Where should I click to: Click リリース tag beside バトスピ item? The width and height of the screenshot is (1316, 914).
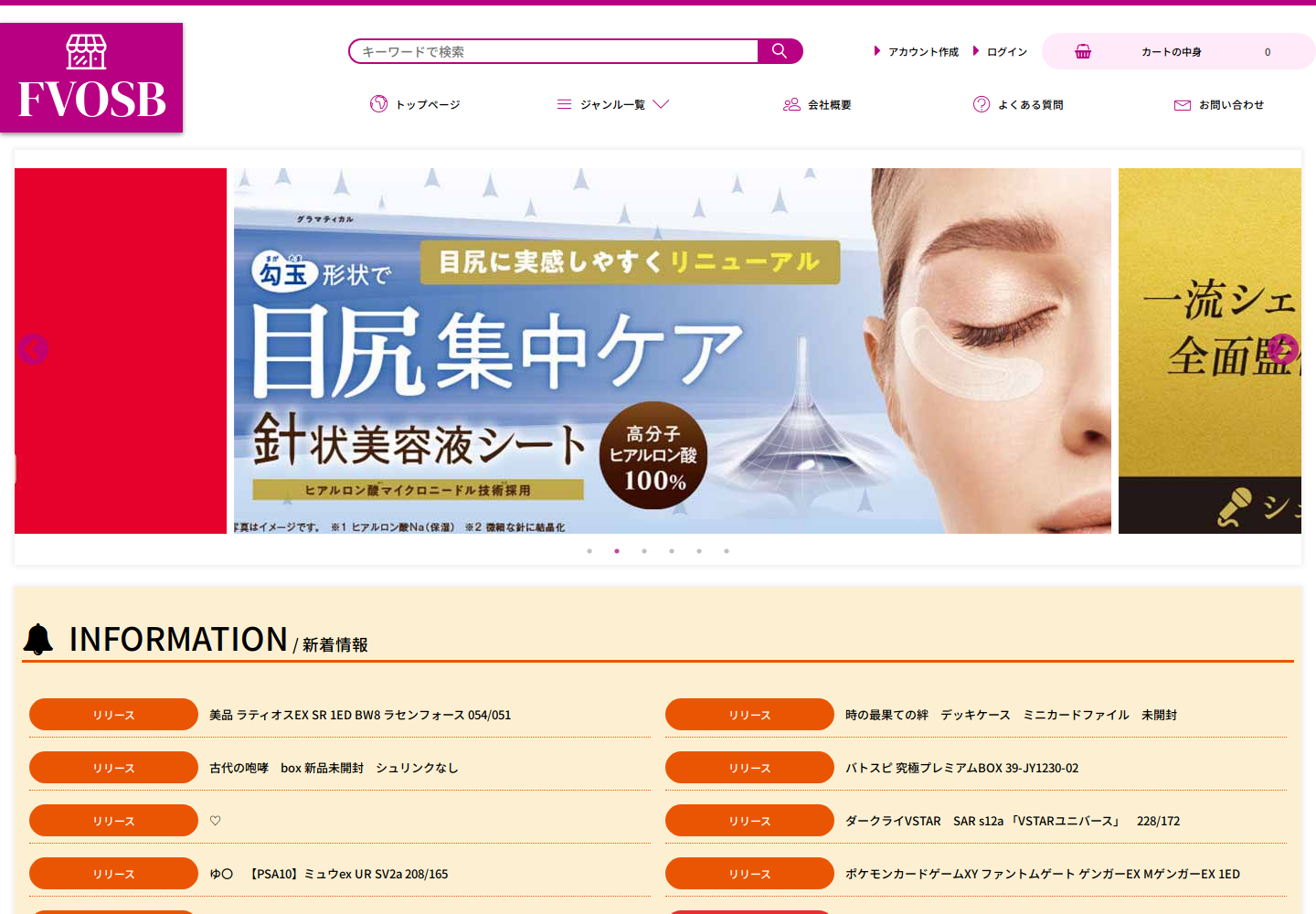pyautogui.click(x=749, y=768)
